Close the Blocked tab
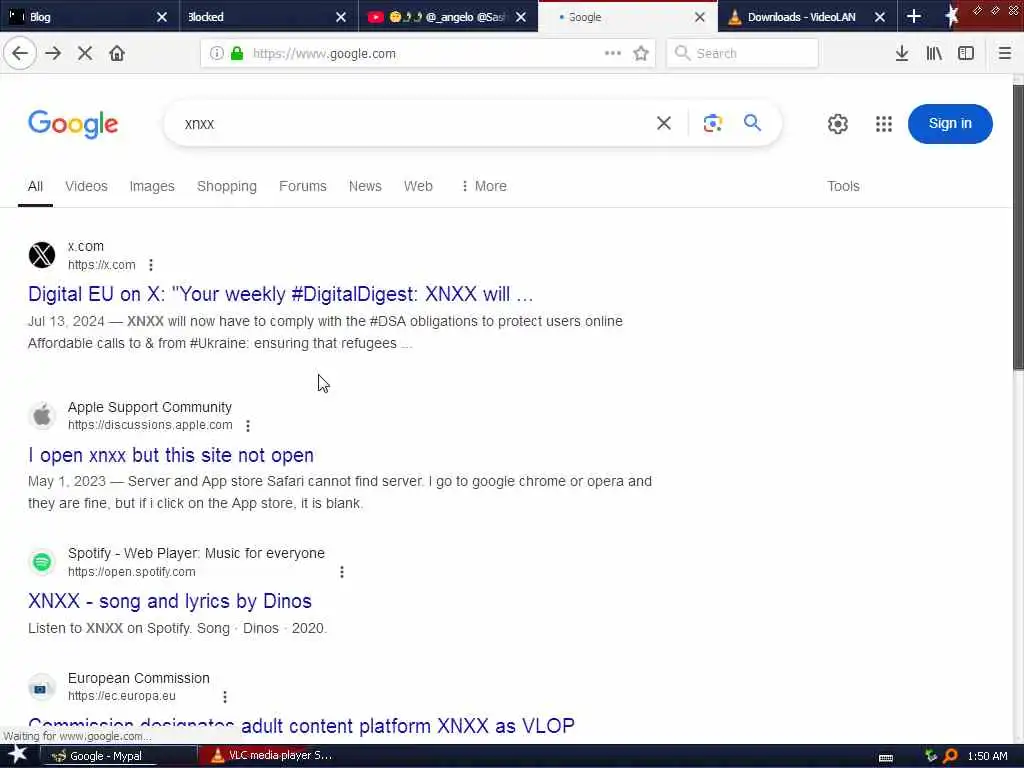The height and width of the screenshot is (768, 1024). point(341,17)
